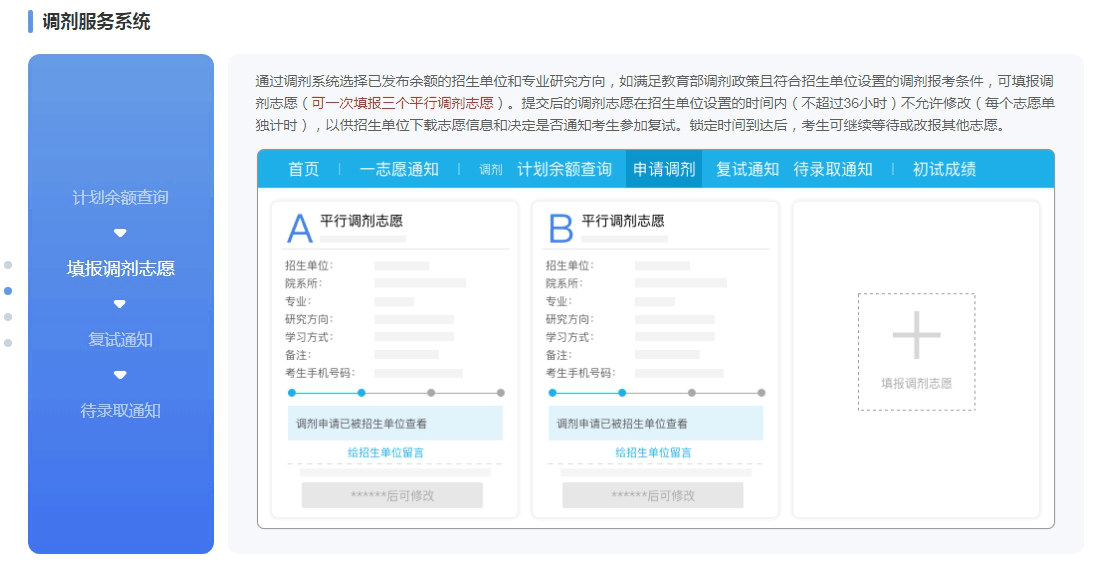
Task: Click 备注 label in card B
Action: pos(559,355)
